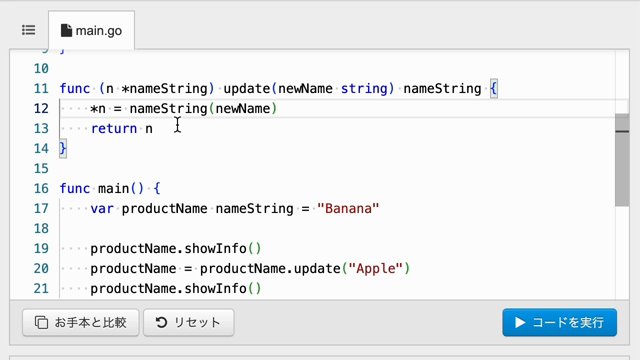The height and width of the screenshot is (360, 640).
Task: Open the file list hamburger icon
Action: pos(29,30)
